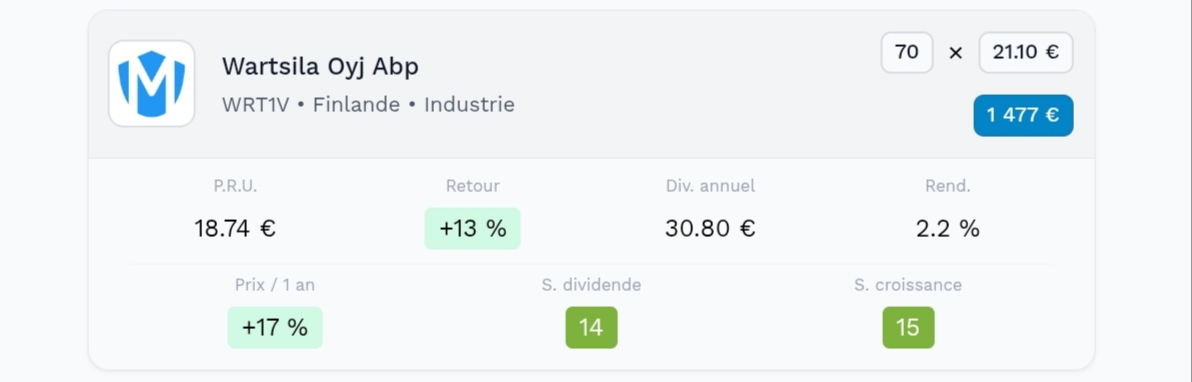Screen dimensions: 1192x382
Task: Select the share price field 21.10 €
Action: [x=1026, y=53]
